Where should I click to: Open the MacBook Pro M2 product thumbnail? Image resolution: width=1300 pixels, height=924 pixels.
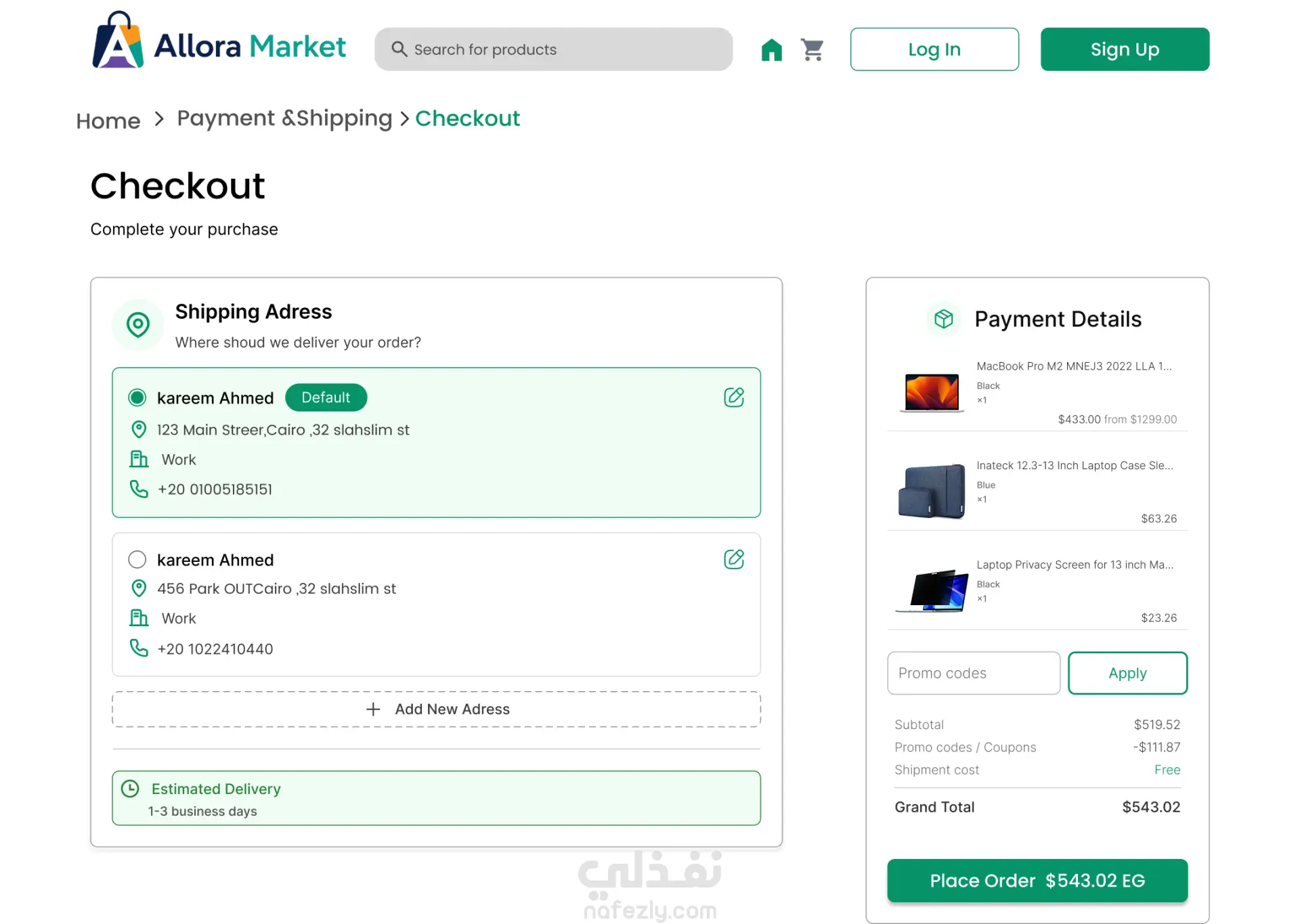(932, 392)
